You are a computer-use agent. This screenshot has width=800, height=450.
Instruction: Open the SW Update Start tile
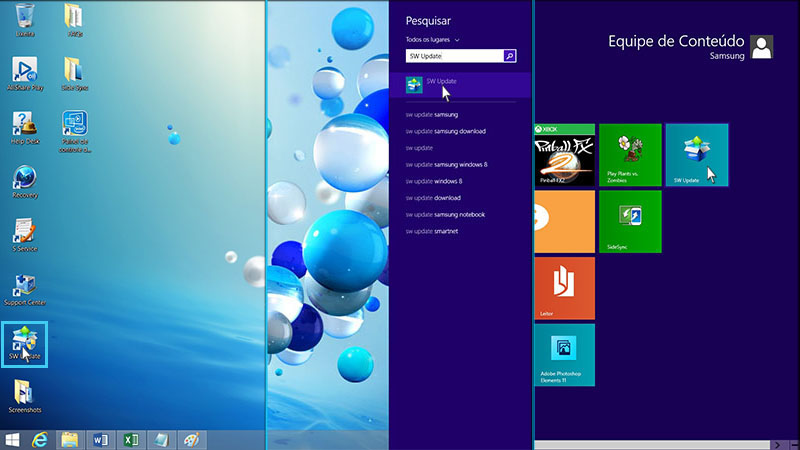697,155
